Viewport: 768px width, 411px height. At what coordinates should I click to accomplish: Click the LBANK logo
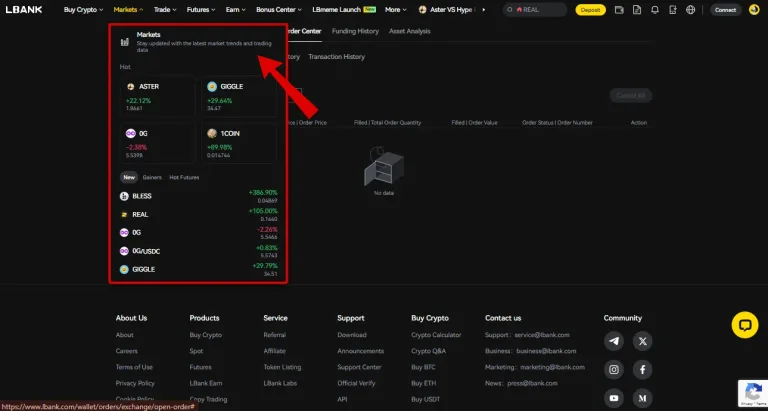pyautogui.click(x=24, y=10)
